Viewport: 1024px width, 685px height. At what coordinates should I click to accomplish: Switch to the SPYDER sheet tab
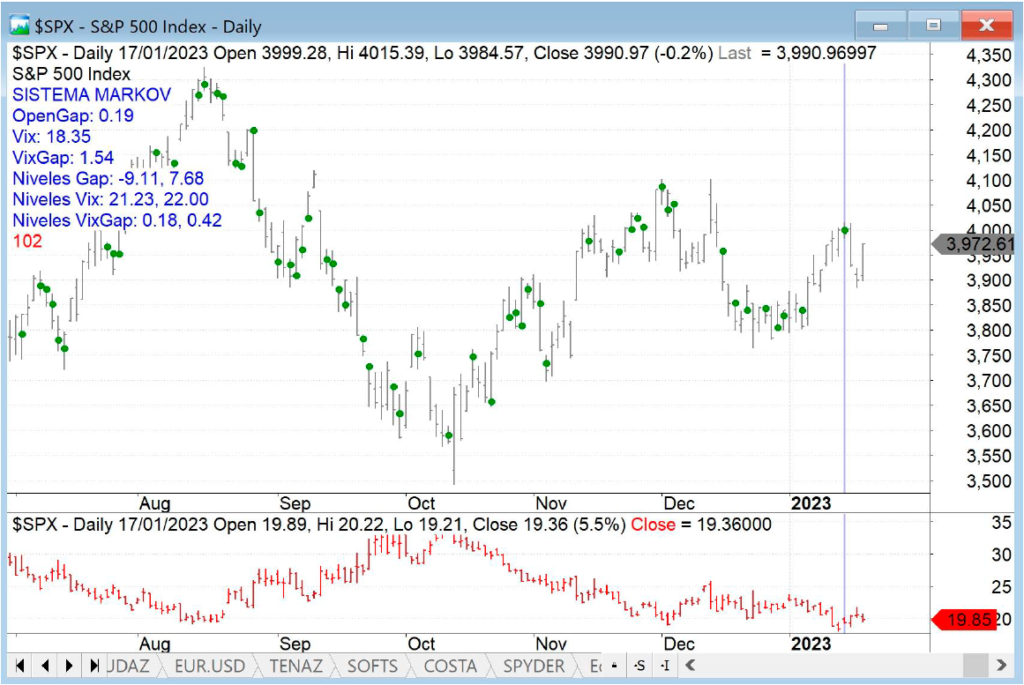click(x=534, y=666)
